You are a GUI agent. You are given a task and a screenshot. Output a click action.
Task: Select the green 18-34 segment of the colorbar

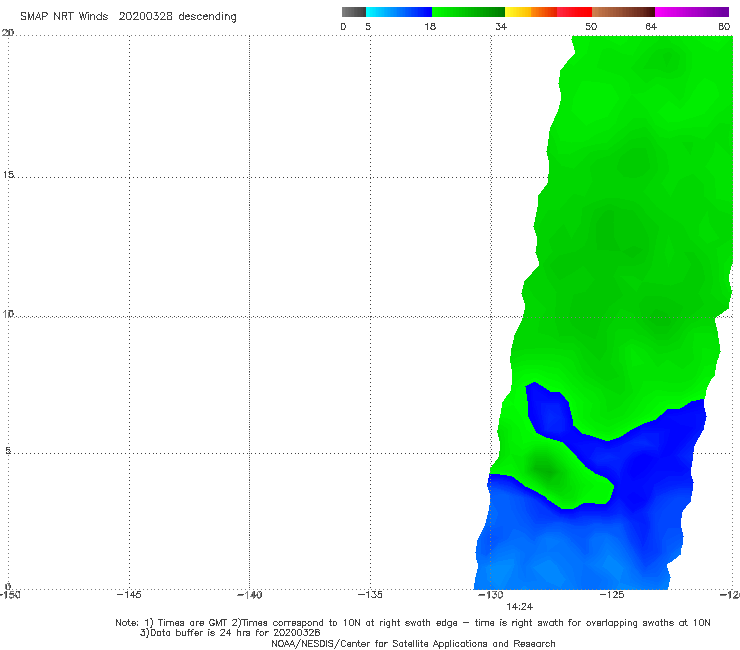468,12
